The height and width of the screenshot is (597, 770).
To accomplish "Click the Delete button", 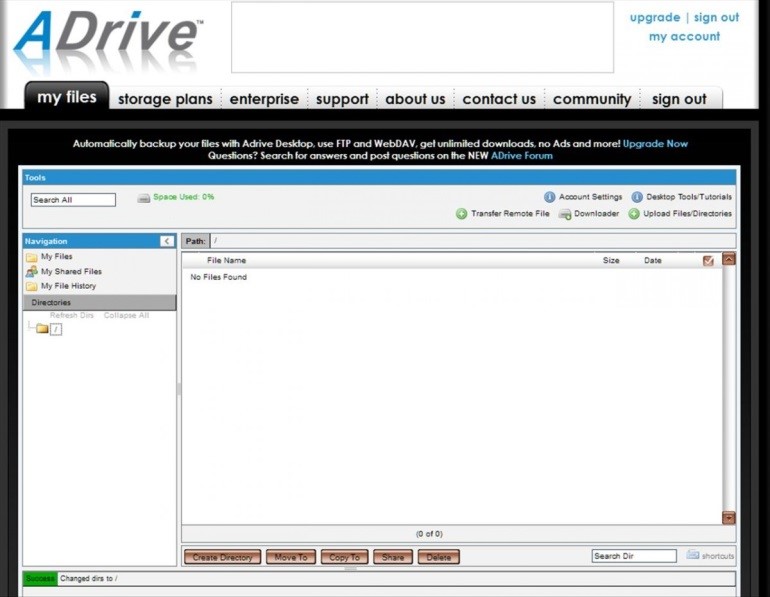I will pos(439,557).
